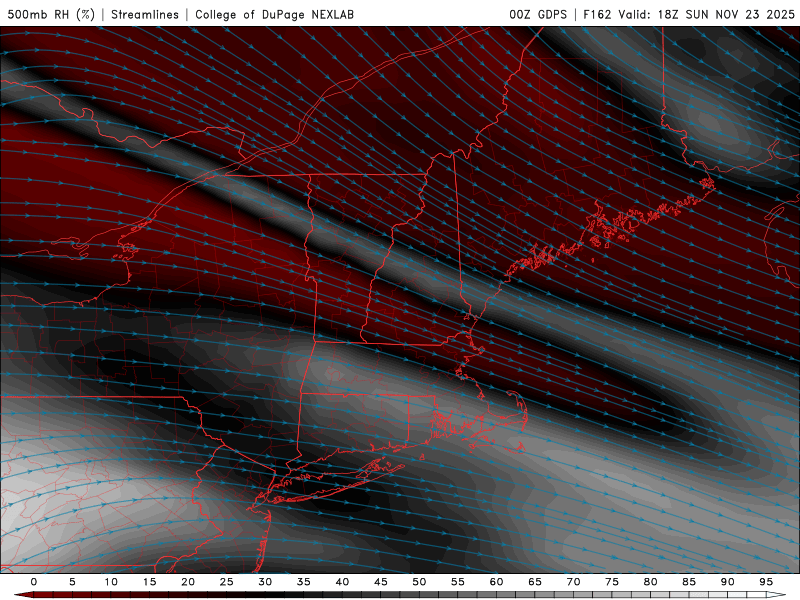Click the colorbar label "5"
Image resolution: width=800 pixels, height=600 pixels.
click(72, 582)
